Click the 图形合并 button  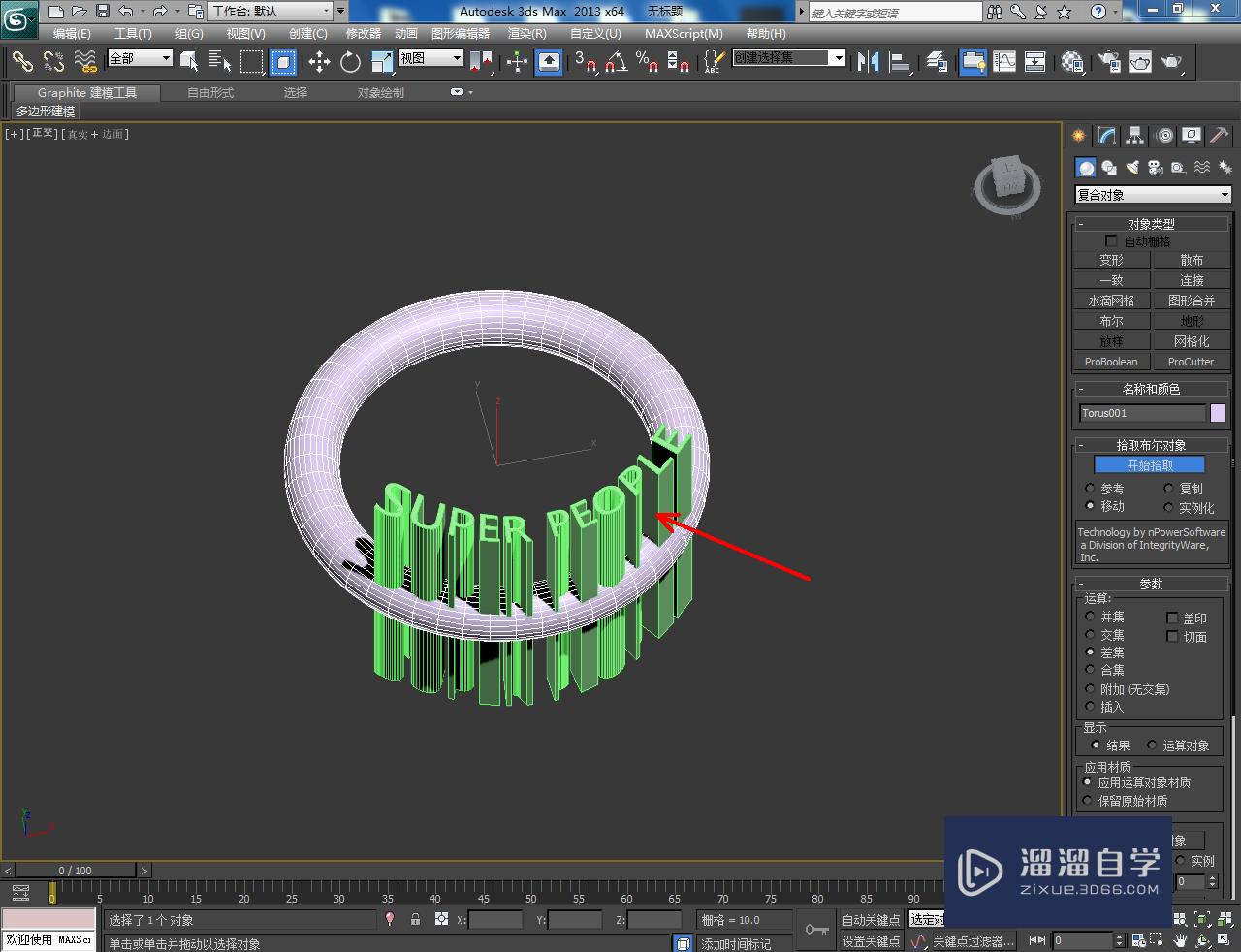click(x=1192, y=301)
